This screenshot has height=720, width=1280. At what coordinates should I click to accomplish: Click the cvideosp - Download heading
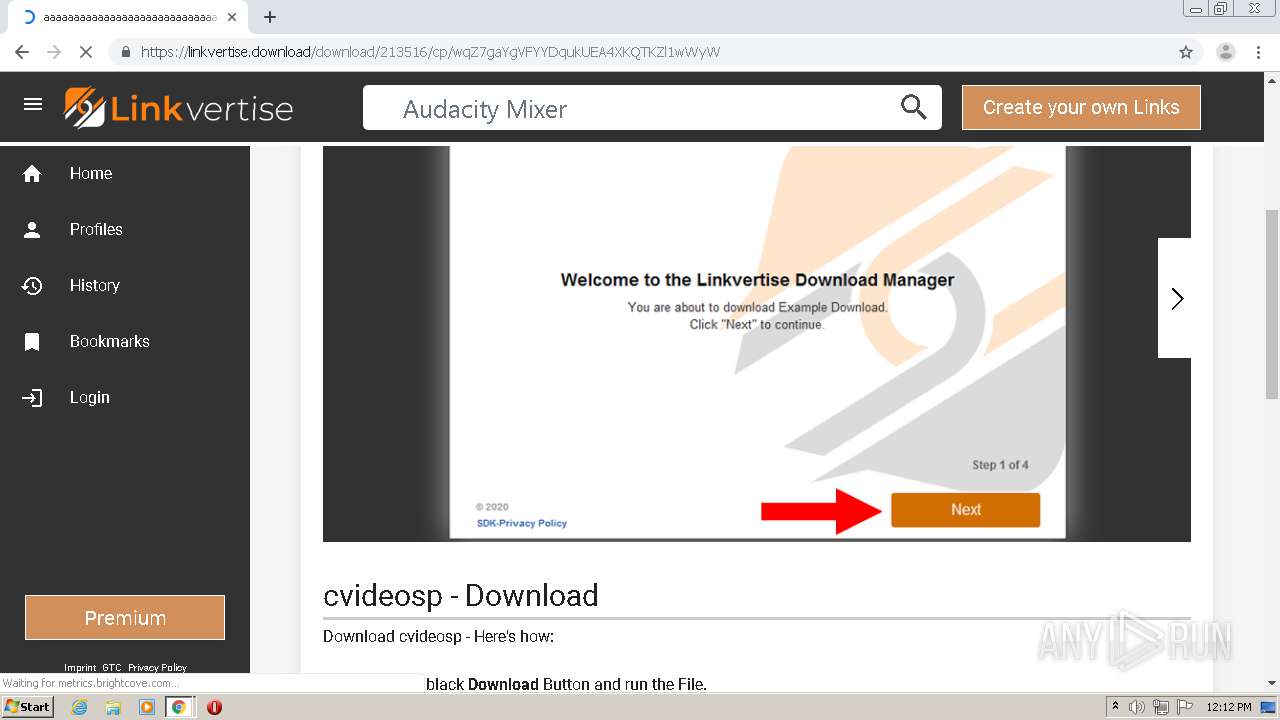(460, 595)
